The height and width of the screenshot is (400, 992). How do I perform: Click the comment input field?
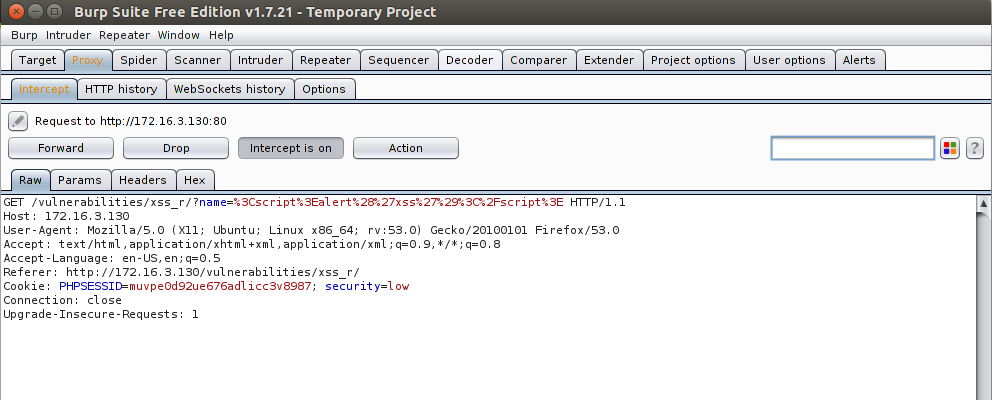[x=852, y=148]
